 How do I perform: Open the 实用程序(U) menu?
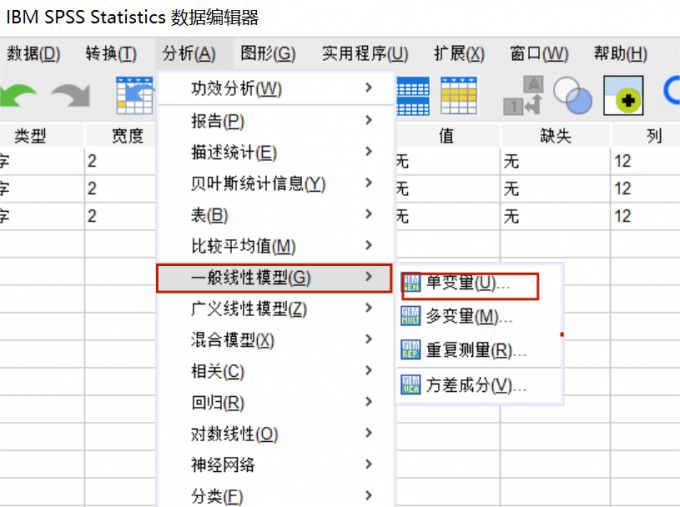(365, 54)
